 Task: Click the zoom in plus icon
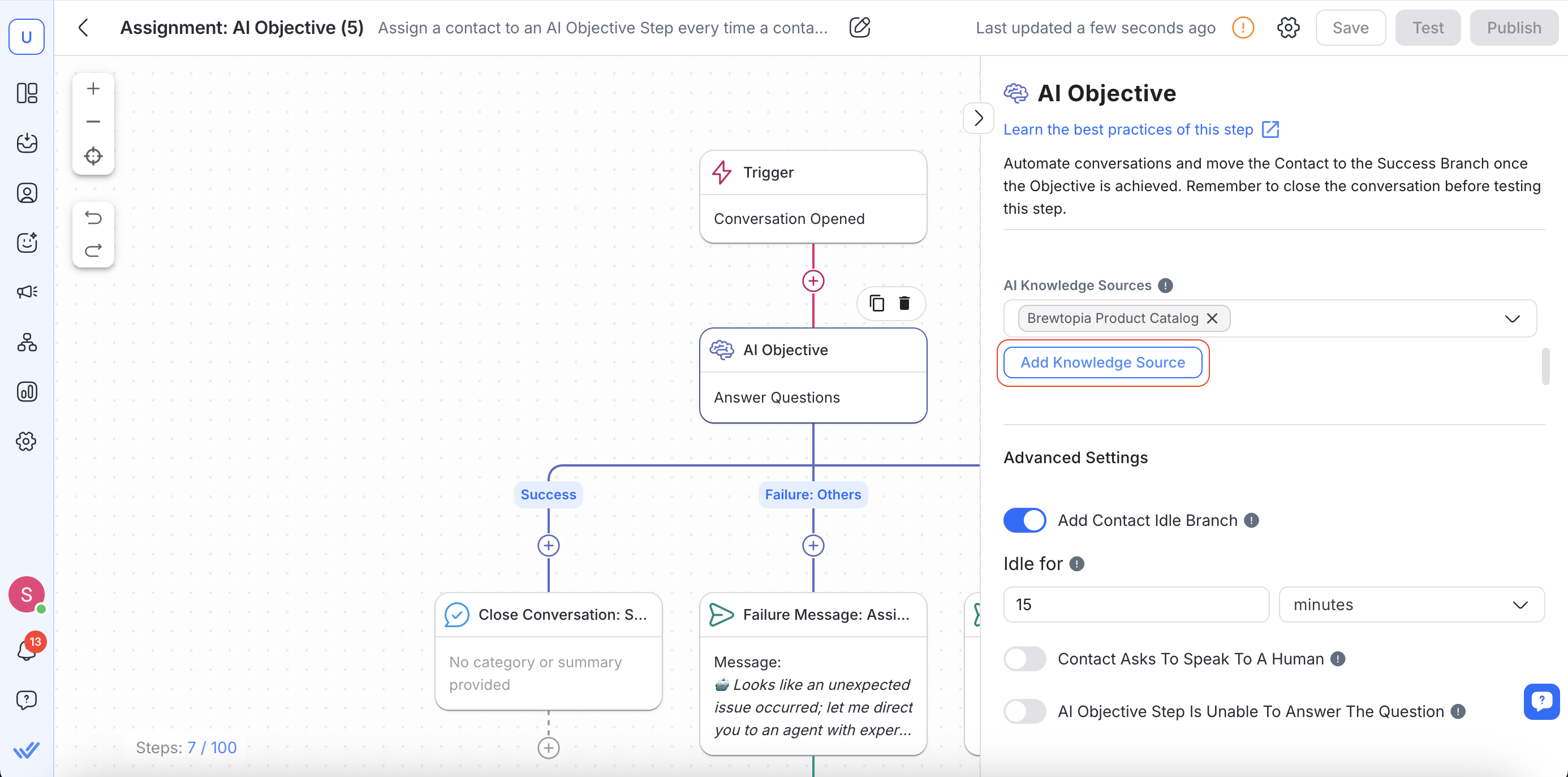93,89
